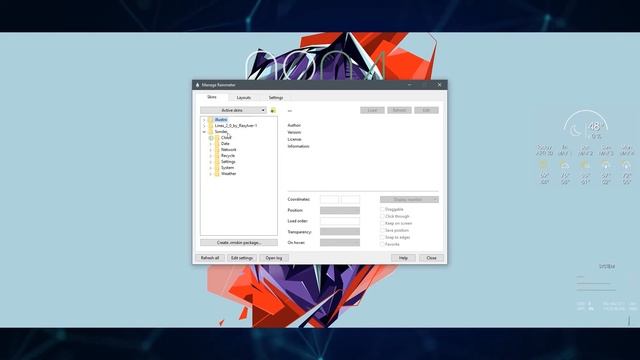Click the SYSTEM heading on the desktop widget
Viewport: 640px width, 360px height.
pos(607,267)
